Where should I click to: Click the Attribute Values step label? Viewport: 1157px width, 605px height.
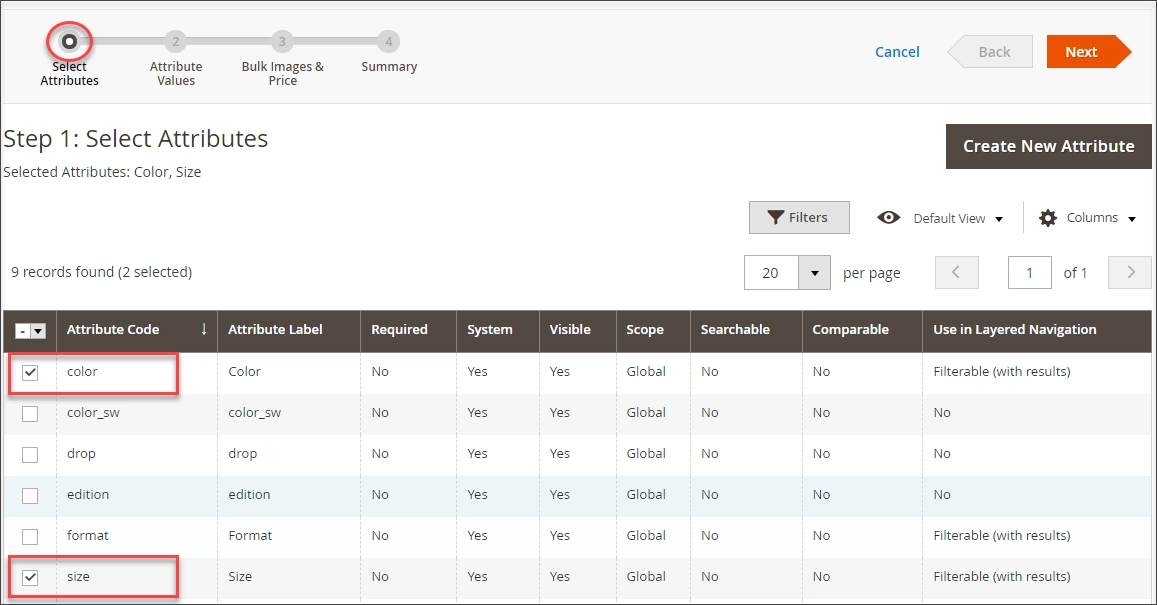(x=176, y=73)
